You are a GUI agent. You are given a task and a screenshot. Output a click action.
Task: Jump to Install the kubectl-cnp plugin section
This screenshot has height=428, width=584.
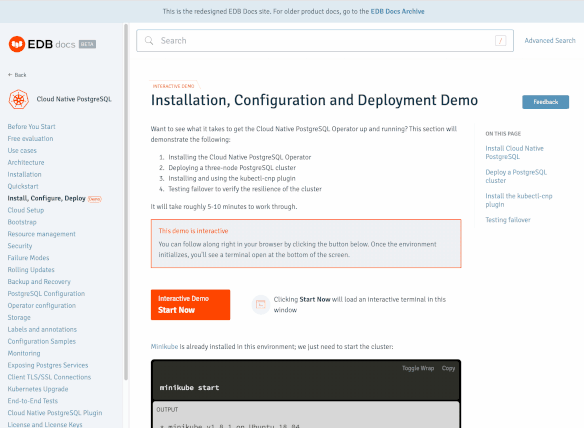tap(518, 200)
